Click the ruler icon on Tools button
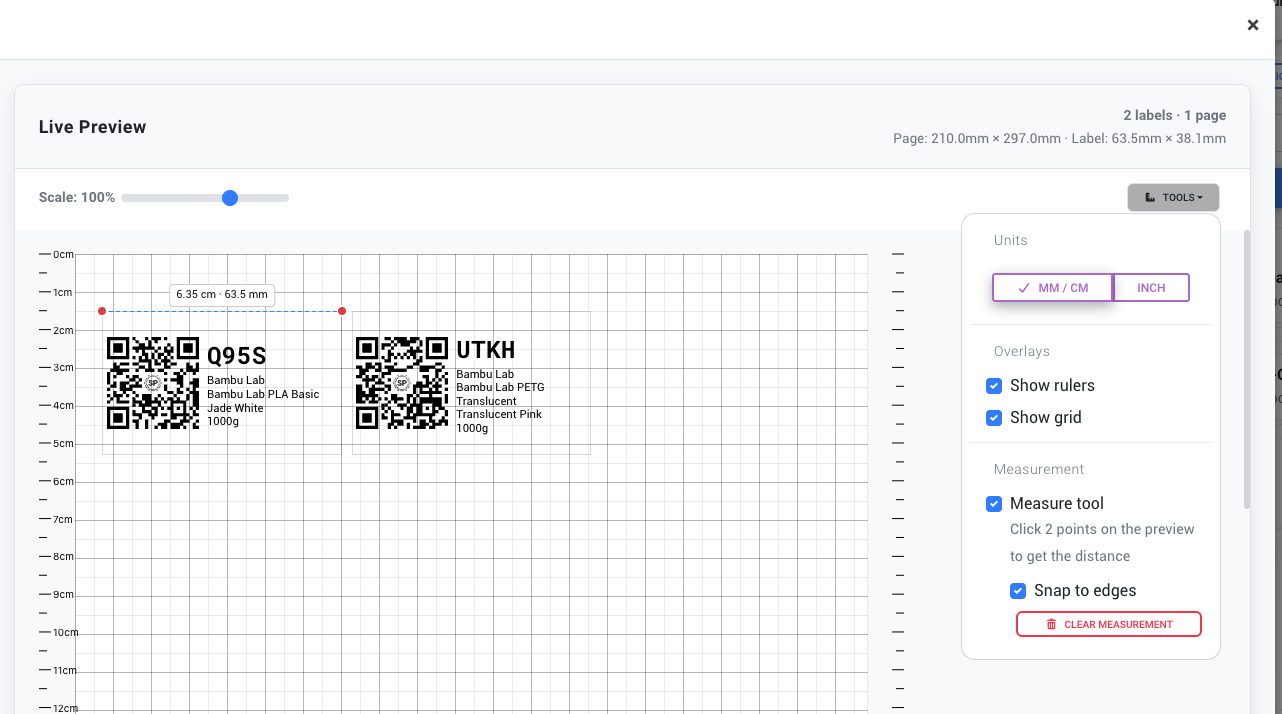Image resolution: width=1282 pixels, height=714 pixels. (x=1150, y=198)
